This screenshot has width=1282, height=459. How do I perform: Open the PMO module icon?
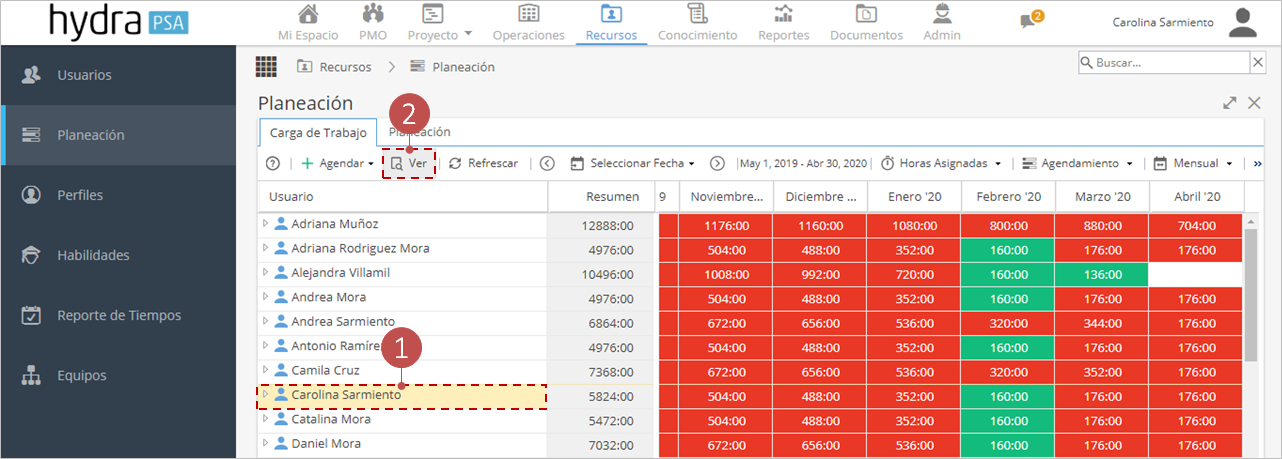373,14
